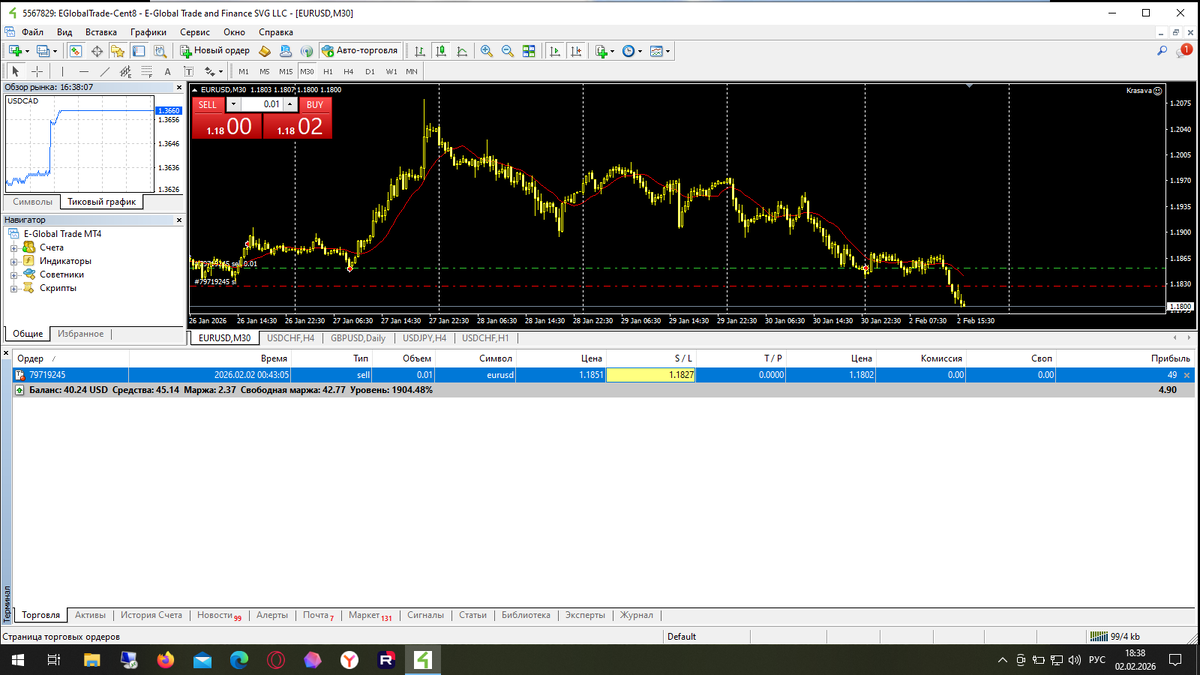The height and width of the screenshot is (675, 1200).
Task: Open the Графики menu
Action: click(148, 32)
